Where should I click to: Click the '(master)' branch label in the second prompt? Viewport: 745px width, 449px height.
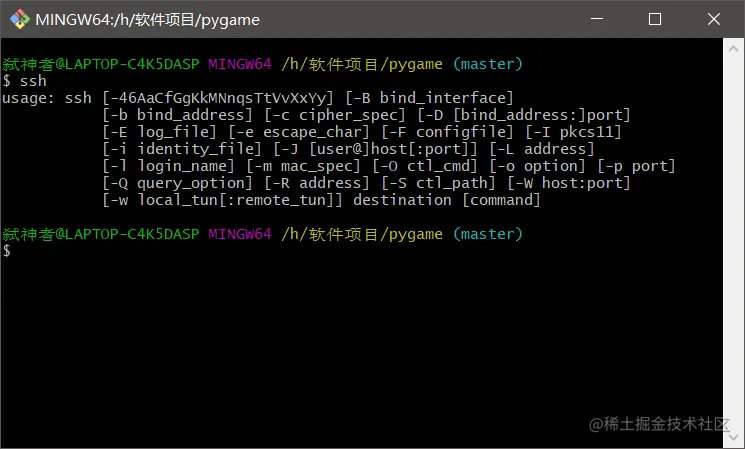click(x=488, y=234)
